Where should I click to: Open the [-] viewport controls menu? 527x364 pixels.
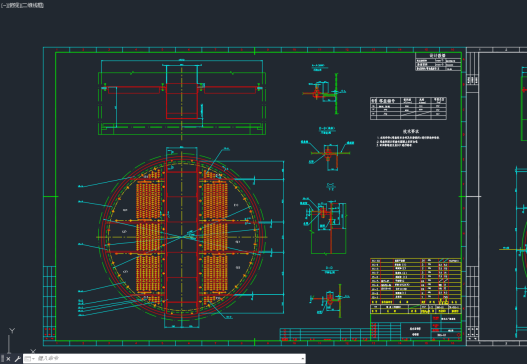pos(3,5)
